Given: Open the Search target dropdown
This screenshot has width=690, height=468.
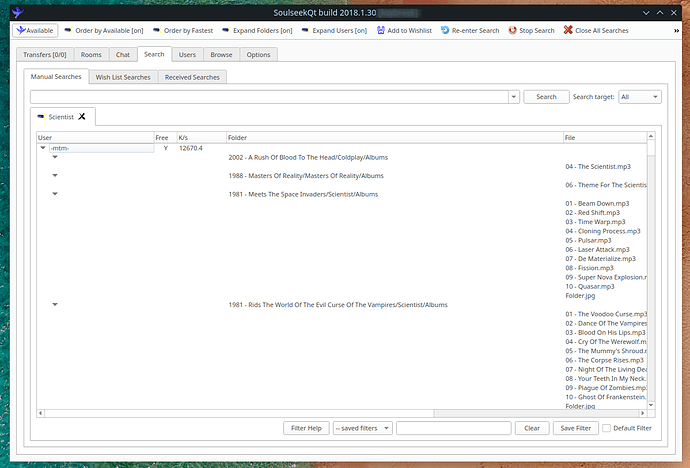Looking at the screenshot, I should 640,97.
